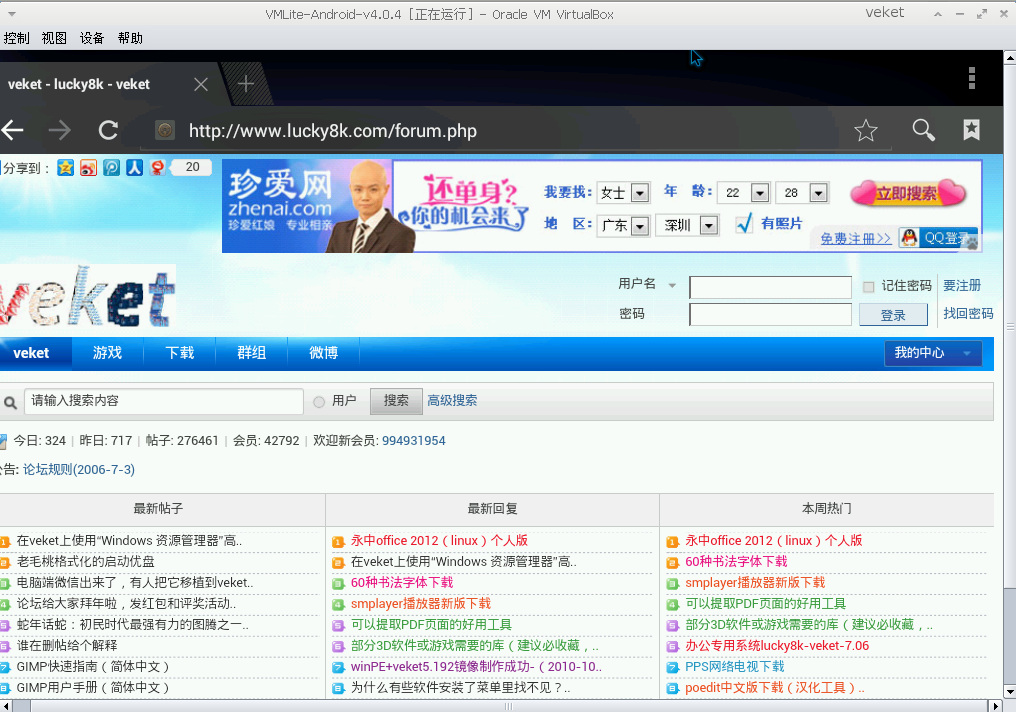The width and height of the screenshot is (1016, 712).
Task: Open 论坛规则(2006-7-3) announcement
Action: (x=79, y=470)
